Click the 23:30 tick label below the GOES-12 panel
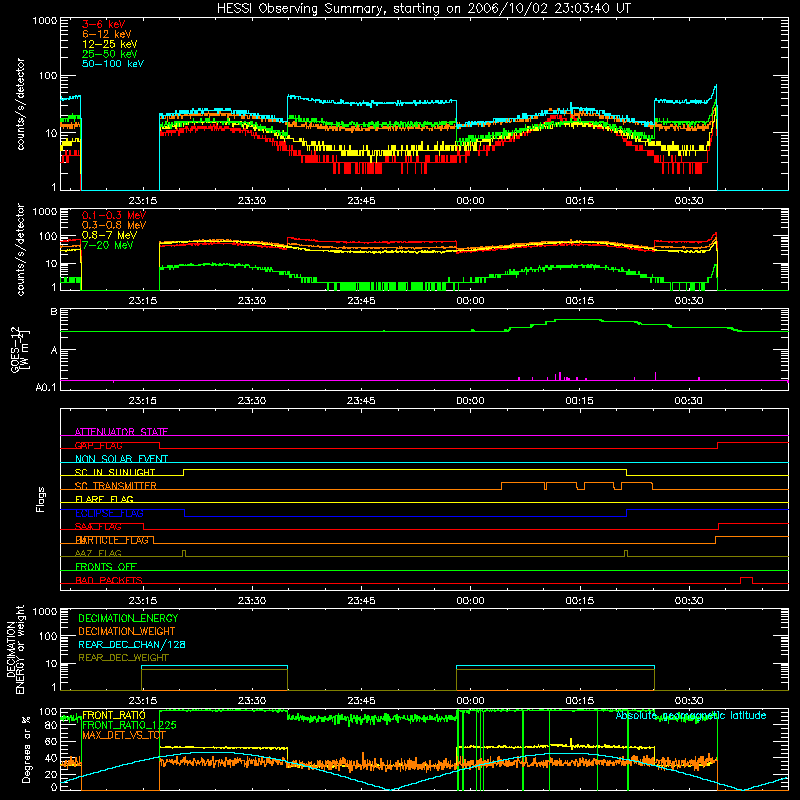Viewport: 800px width, 800px height. [x=252, y=401]
